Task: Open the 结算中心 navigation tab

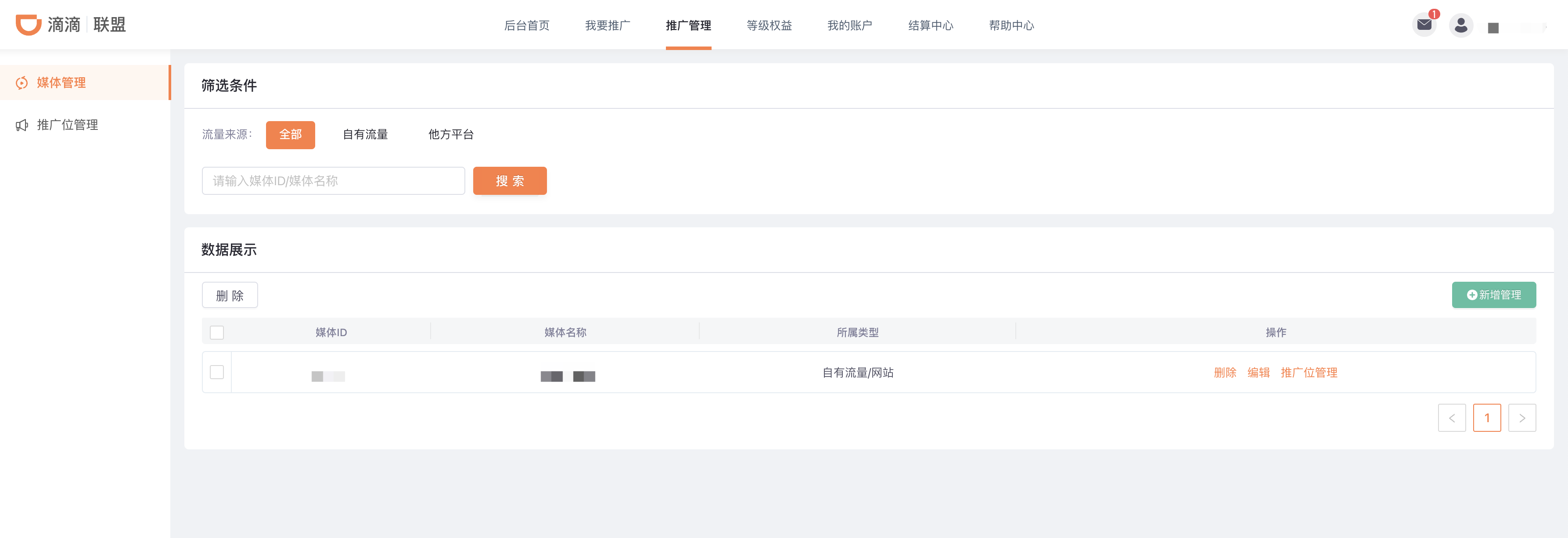Action: 930,25
